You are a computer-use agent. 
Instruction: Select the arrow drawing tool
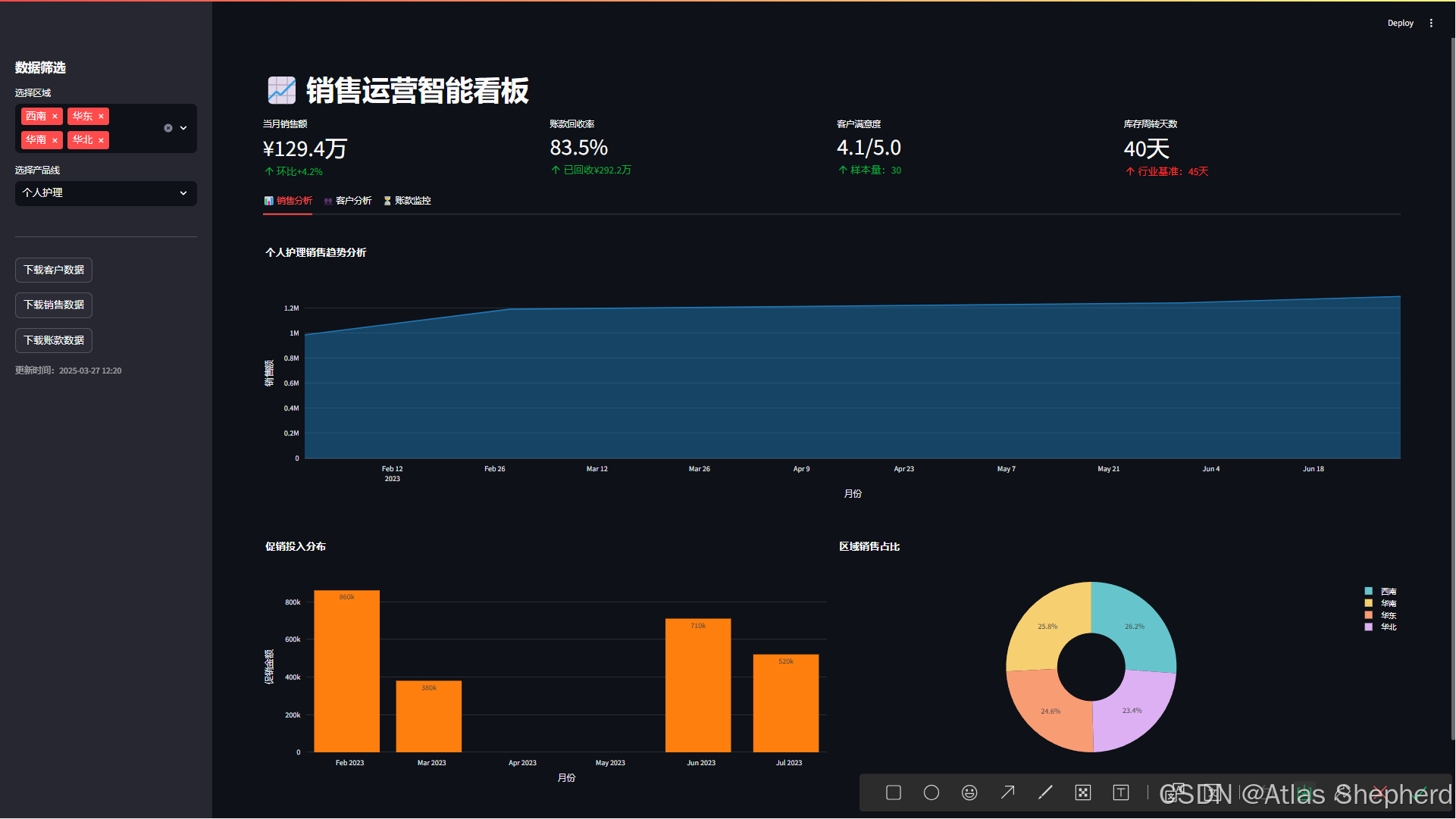1007,792
